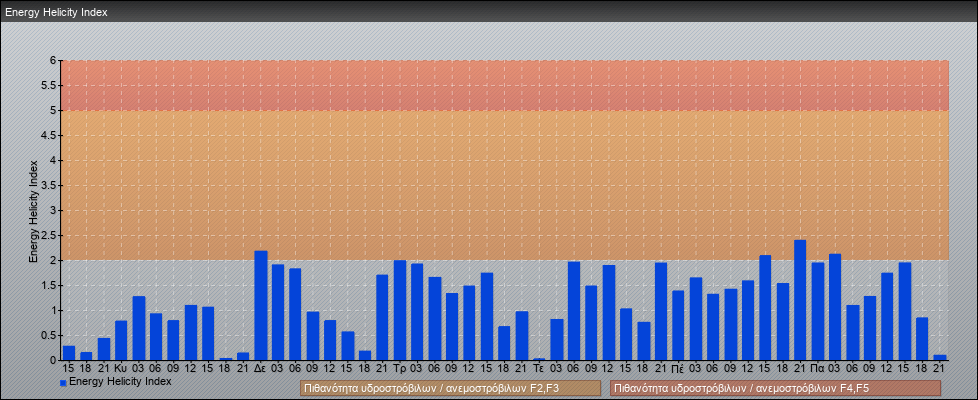978x400 pixels.
Task: Click the Energy Helicity Index legend text
Action: [x=120, y=382]
